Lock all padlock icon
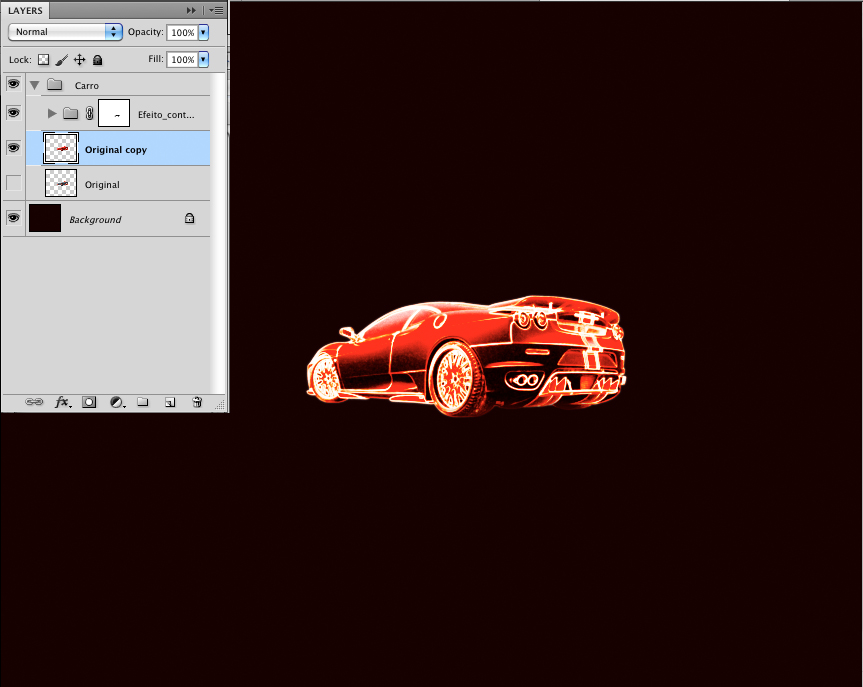Image resolution: width=863 pixels, height=687 pixels. 97,59
